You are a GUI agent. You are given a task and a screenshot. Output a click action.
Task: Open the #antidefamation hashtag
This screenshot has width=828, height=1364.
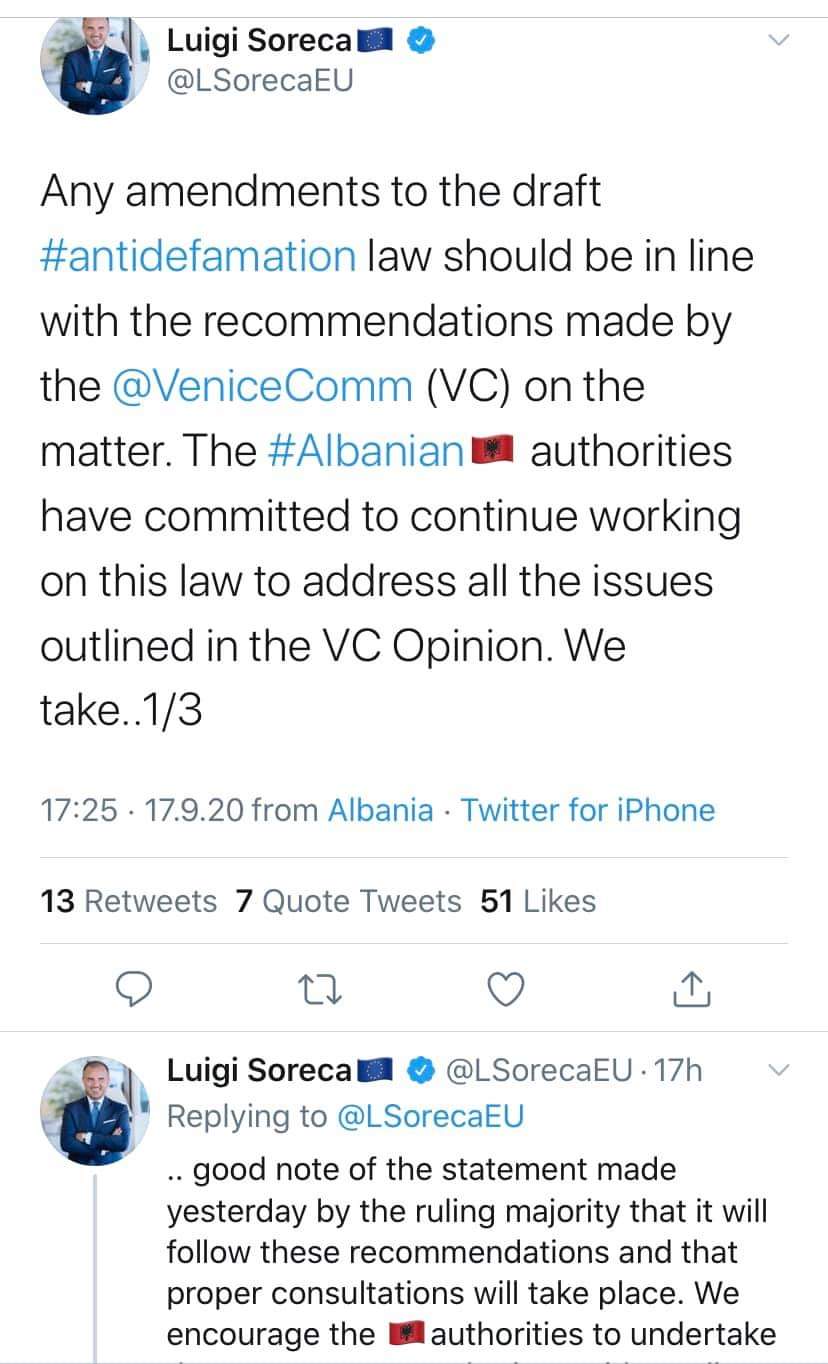[198, 256]
